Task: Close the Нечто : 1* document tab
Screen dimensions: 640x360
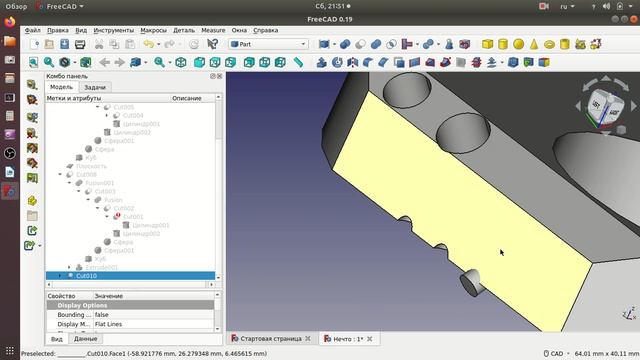Action: pos(369,339)
